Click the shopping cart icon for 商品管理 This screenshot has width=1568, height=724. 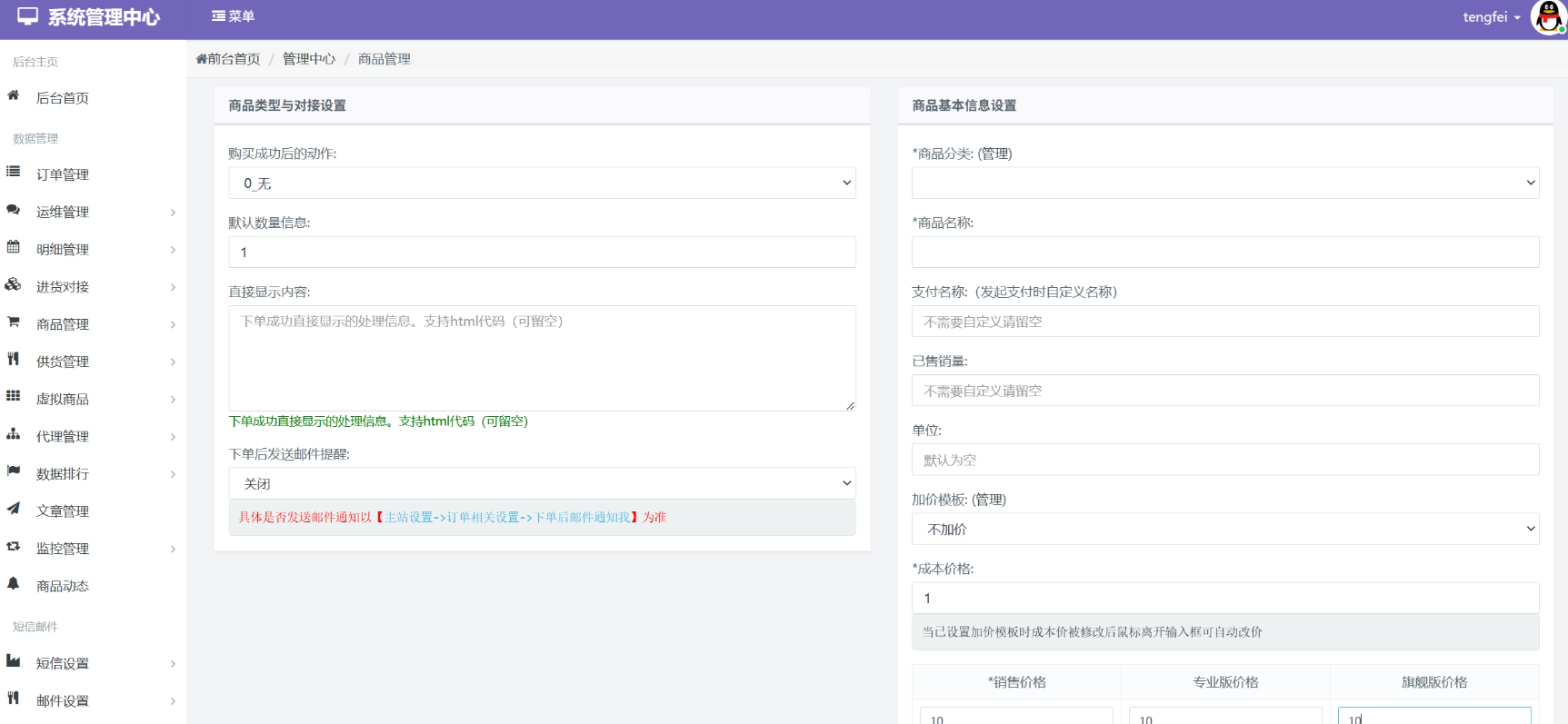pyautogui.click(x=14, y=322)
